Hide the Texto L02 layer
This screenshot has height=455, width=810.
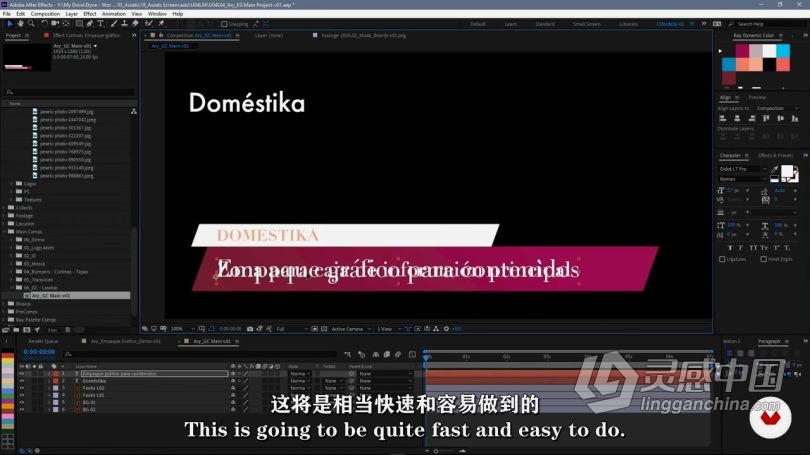click(x=22, y=388)
